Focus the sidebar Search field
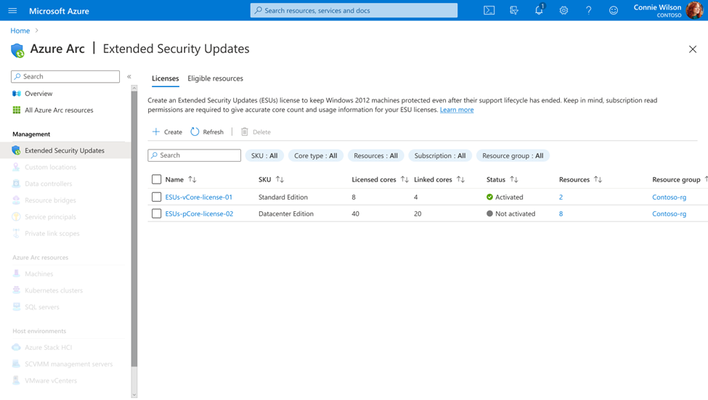 click(65, 76)
